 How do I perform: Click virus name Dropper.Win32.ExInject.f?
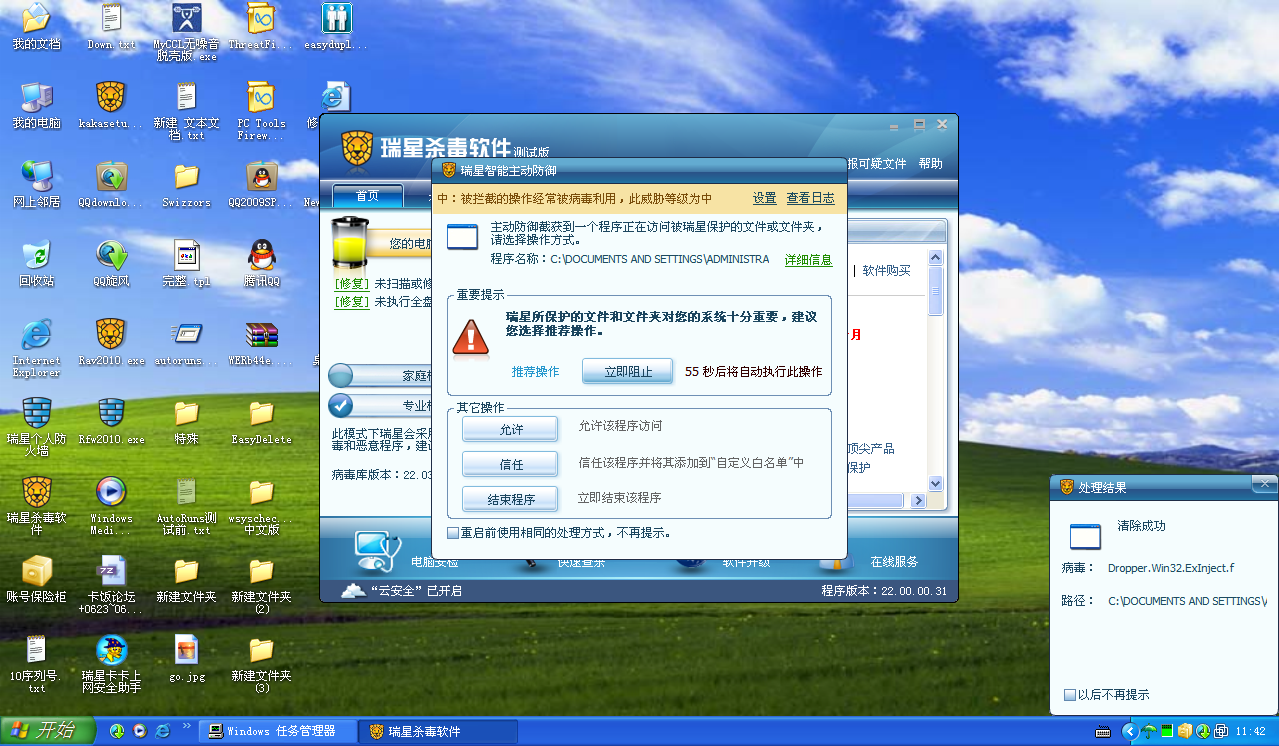pyautogui.click(x=1171, y=568)
